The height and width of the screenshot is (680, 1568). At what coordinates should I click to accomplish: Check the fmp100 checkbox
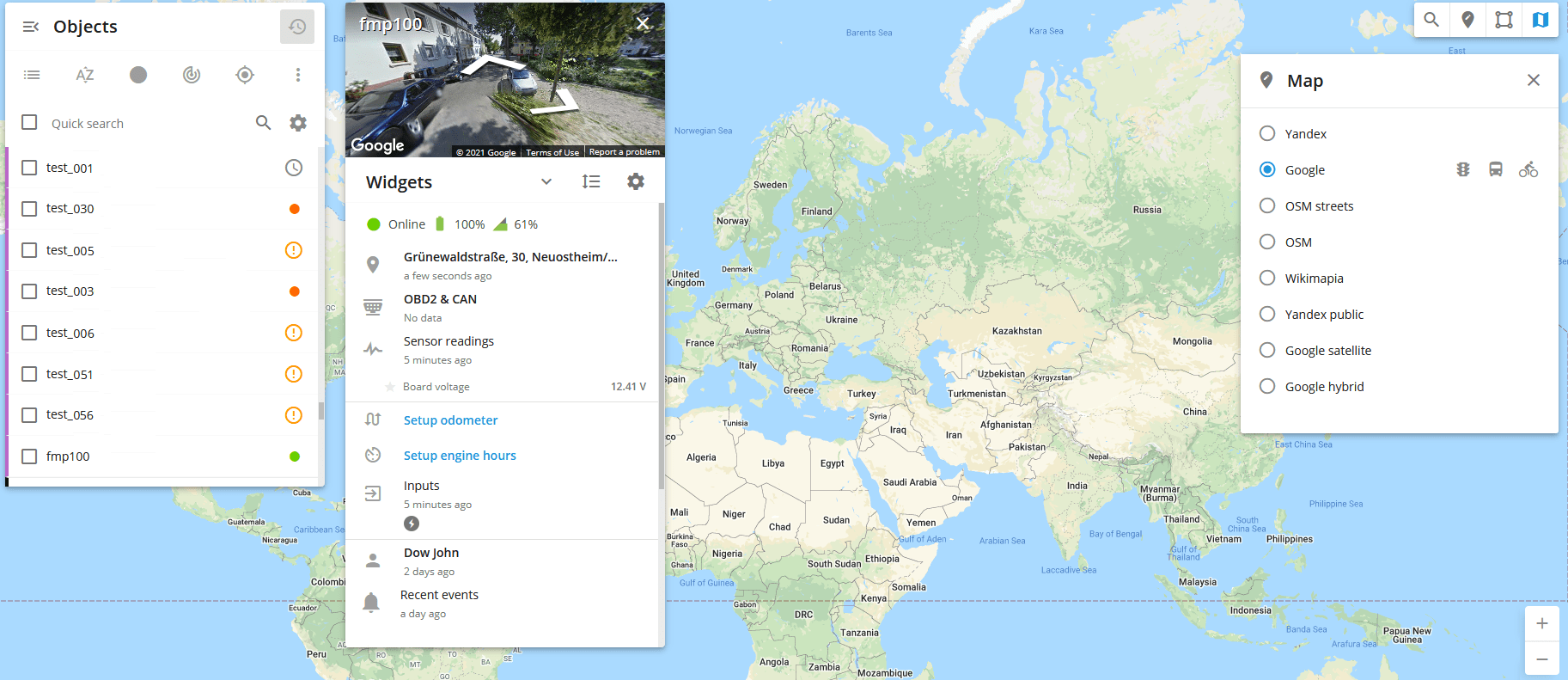coord(29,456)
